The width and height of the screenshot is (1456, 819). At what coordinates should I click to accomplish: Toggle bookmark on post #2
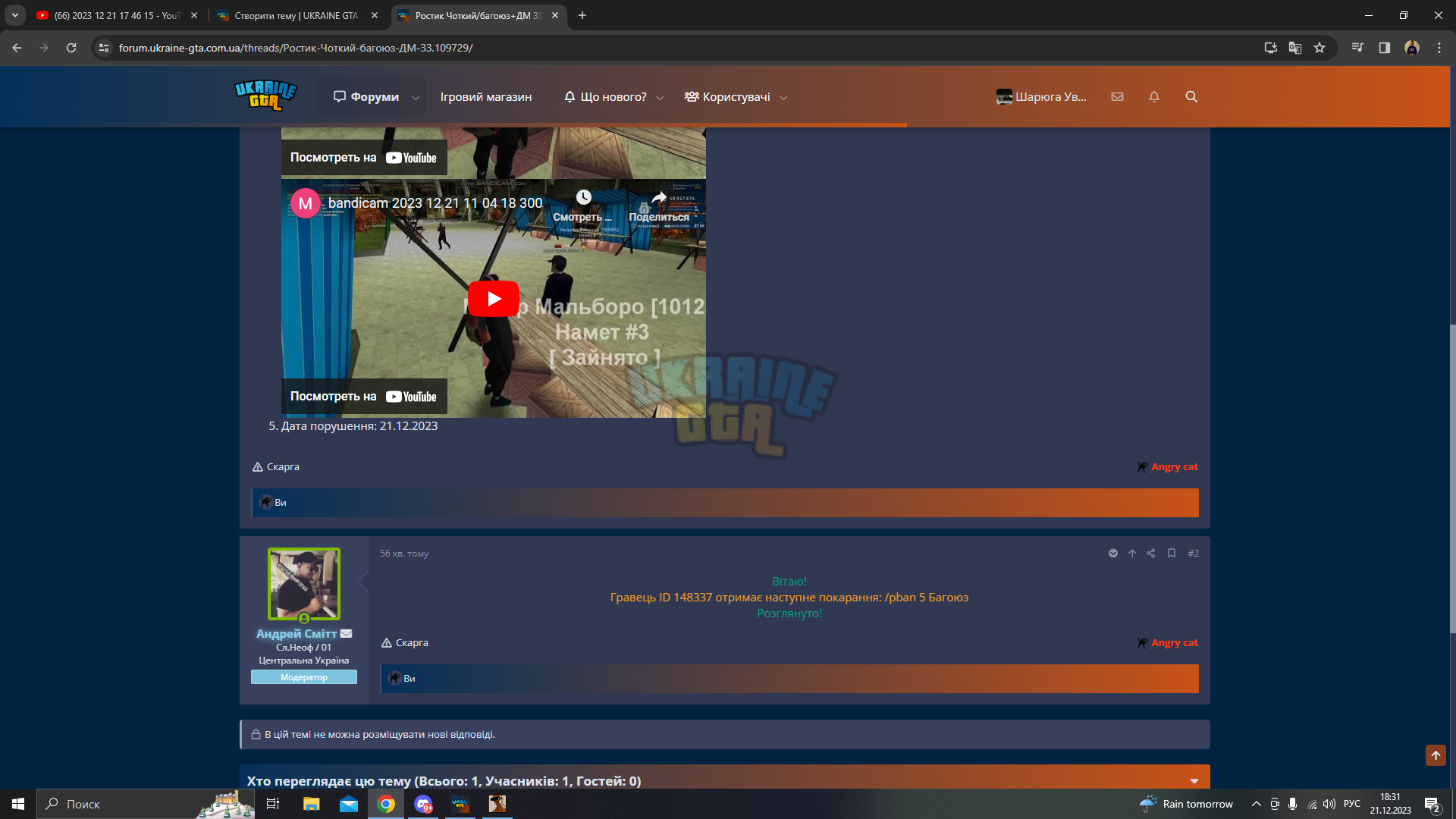click(x=1172, y=554)
